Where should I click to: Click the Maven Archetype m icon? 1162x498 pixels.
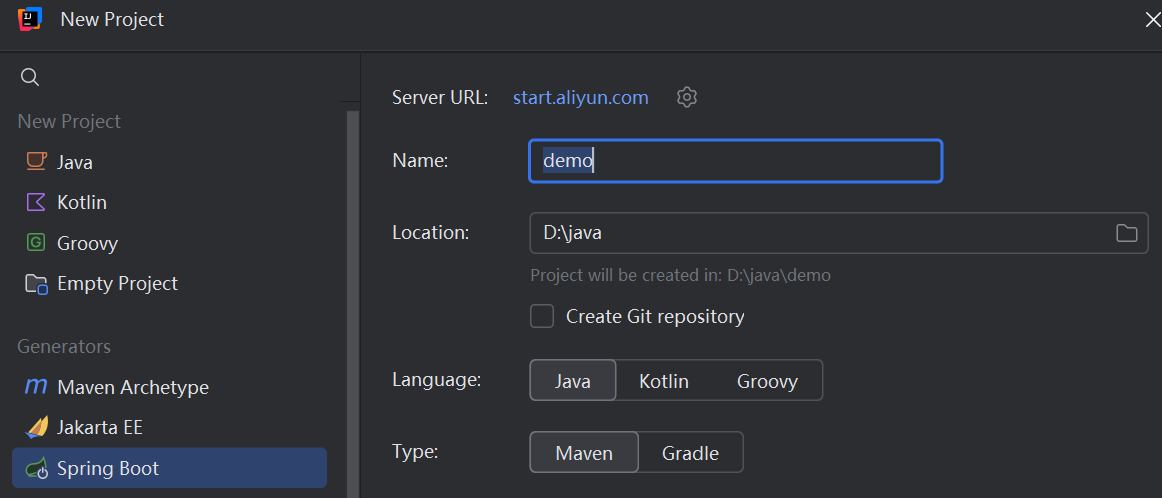(36, 386)
